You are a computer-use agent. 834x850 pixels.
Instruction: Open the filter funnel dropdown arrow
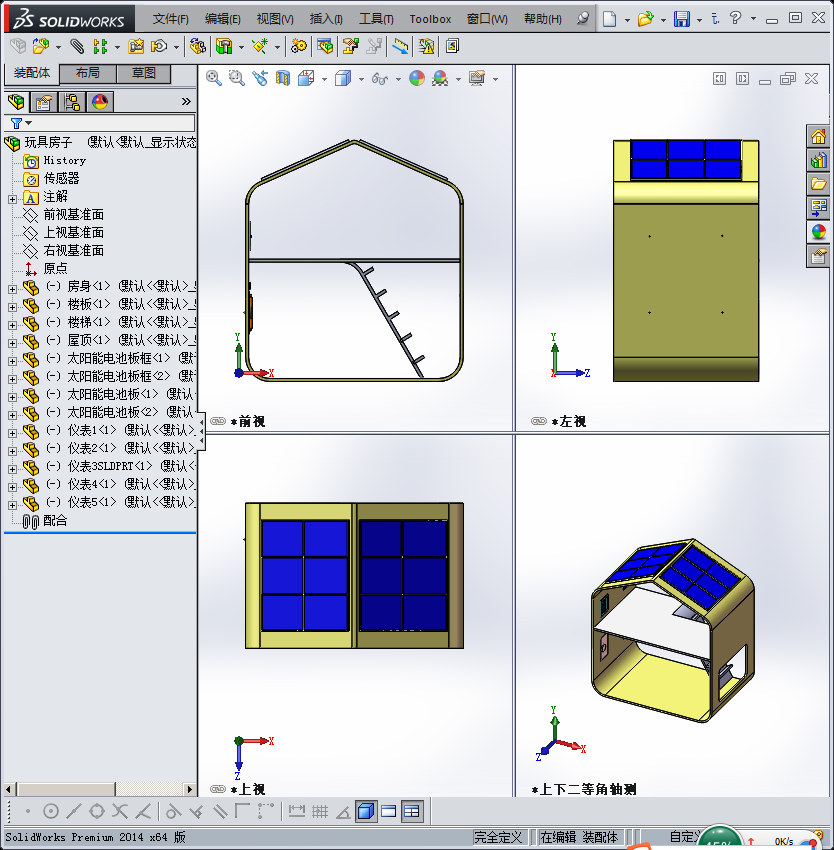click(29, 123)
